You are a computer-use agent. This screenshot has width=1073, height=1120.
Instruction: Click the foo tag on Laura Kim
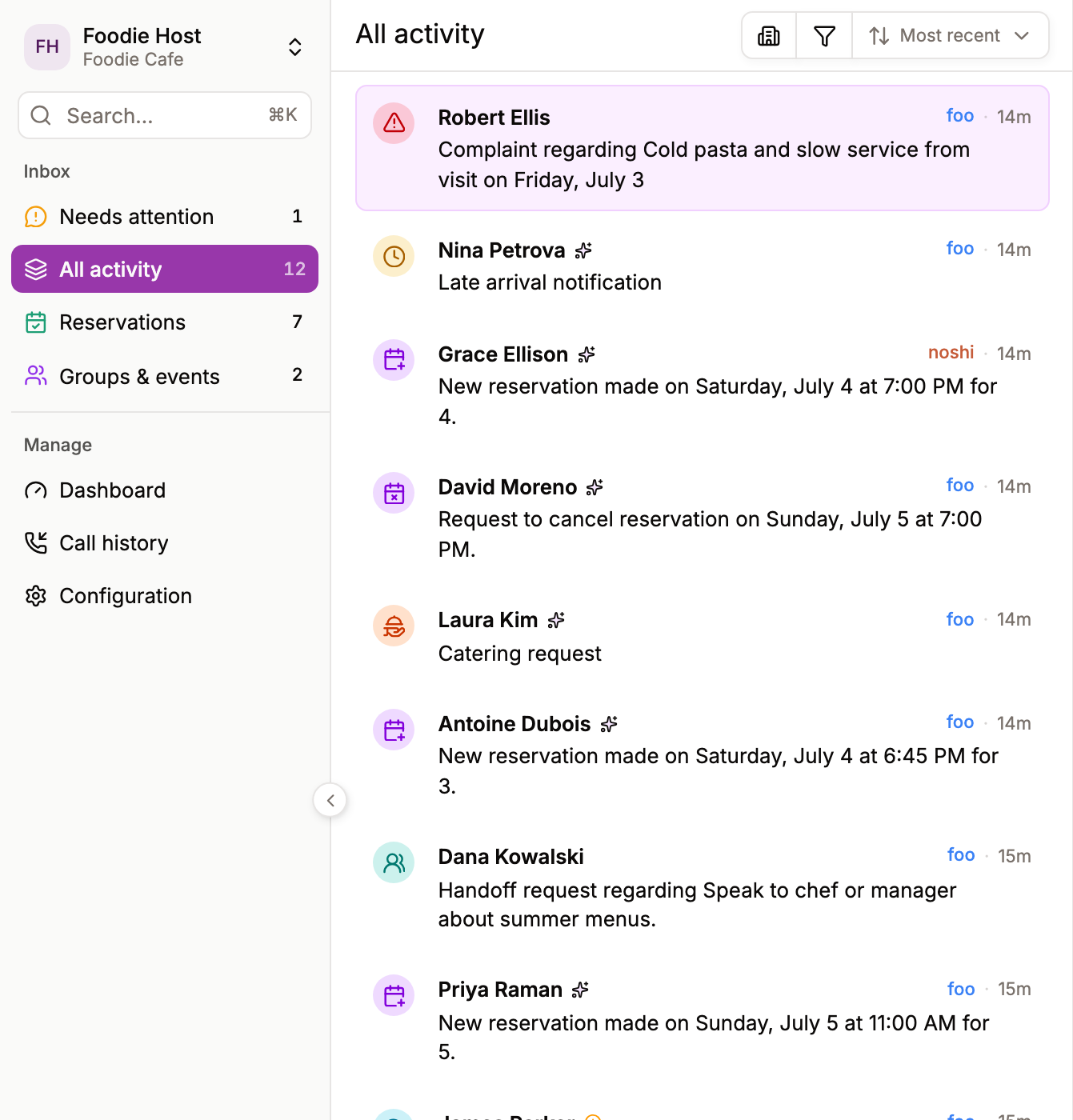(x=959, y=619)
